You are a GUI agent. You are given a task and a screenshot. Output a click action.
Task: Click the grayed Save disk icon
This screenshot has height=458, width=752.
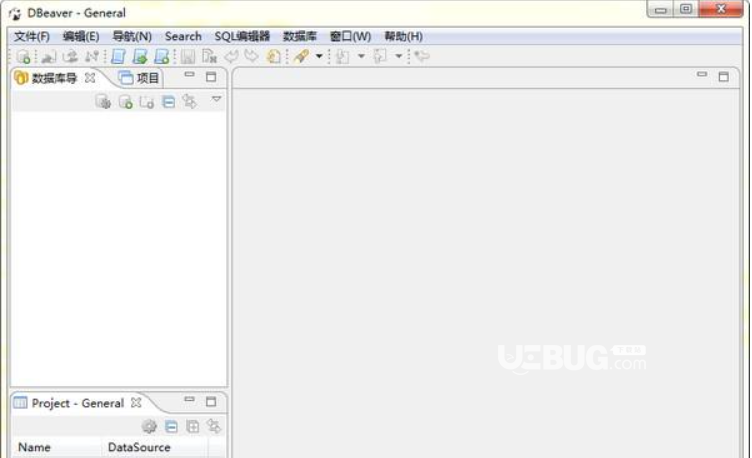pos(188,56)
